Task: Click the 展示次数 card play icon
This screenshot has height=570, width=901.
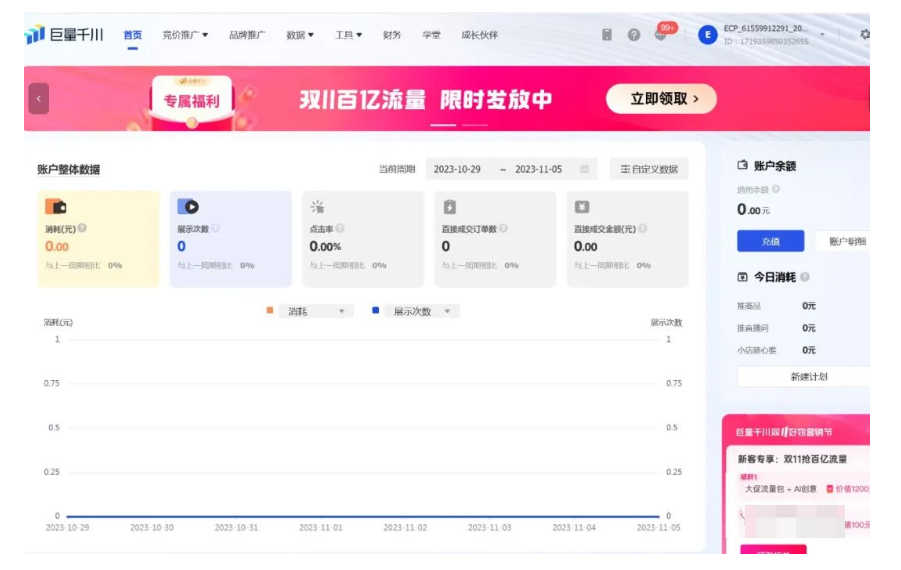Action: tap(188, 206)
